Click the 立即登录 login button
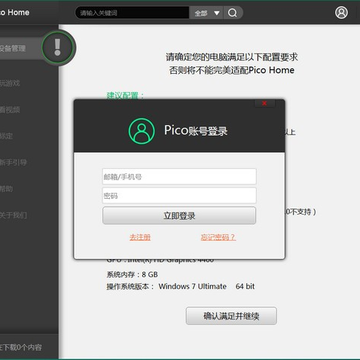The image size is (360, 360). tap(179, 216)
